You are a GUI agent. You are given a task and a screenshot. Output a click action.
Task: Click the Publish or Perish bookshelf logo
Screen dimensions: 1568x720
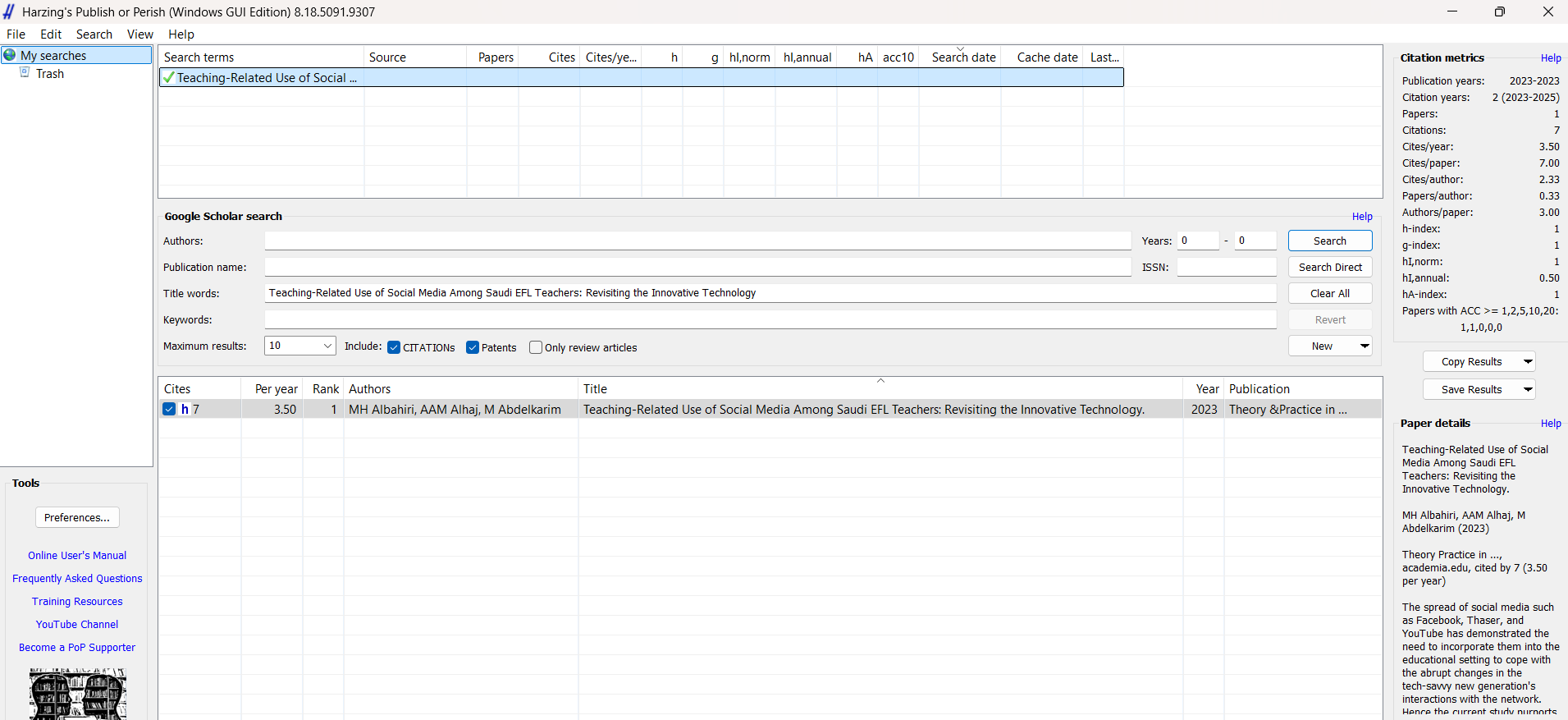point(77,694)
